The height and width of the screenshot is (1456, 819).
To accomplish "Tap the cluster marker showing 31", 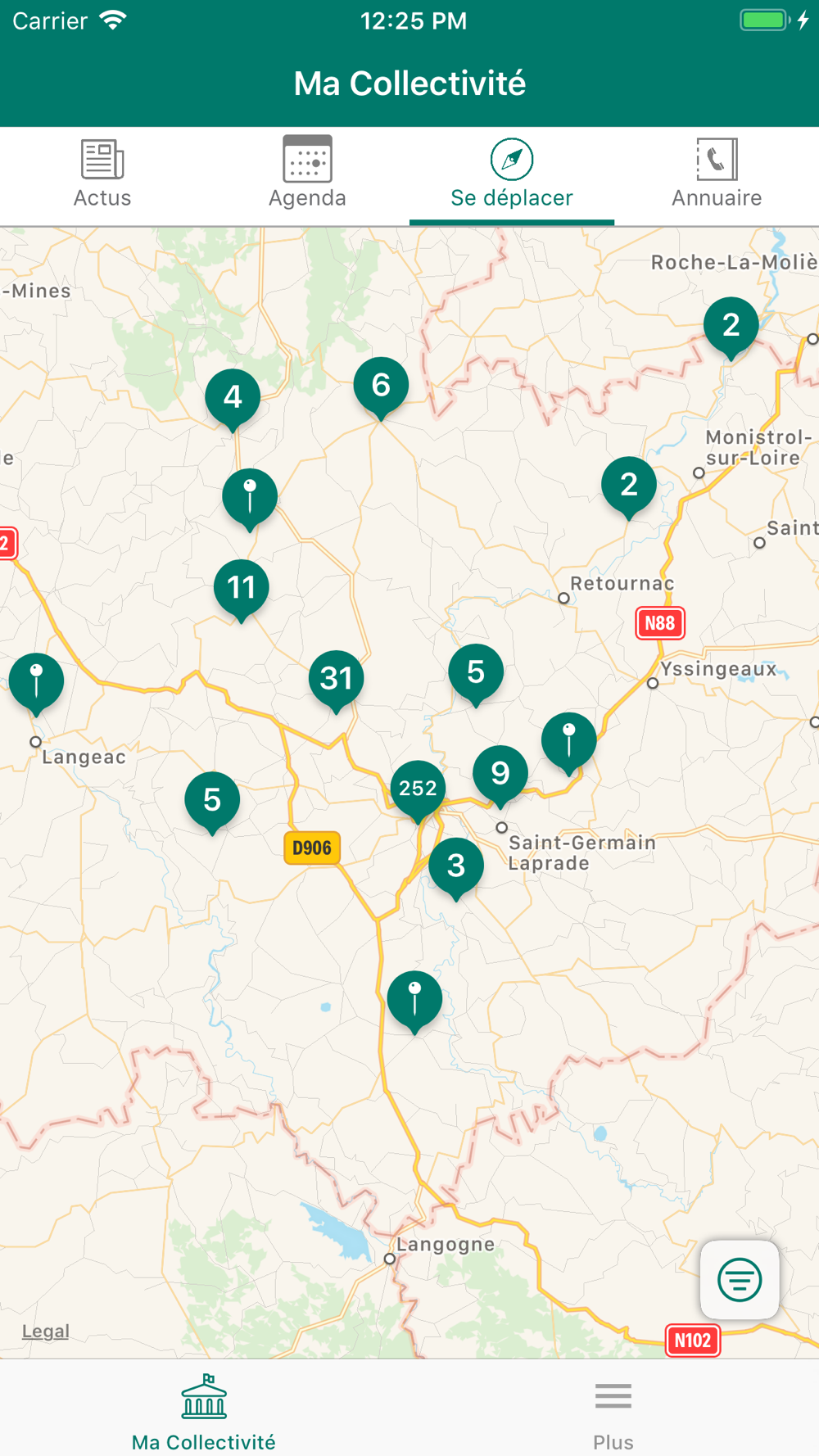I will (336, 681).
